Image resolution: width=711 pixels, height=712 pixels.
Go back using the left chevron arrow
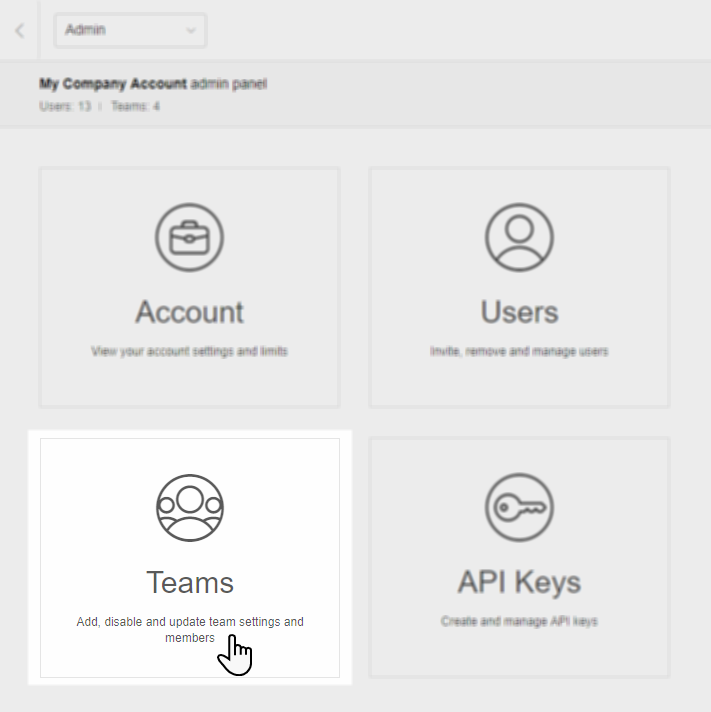coord(19,31)
